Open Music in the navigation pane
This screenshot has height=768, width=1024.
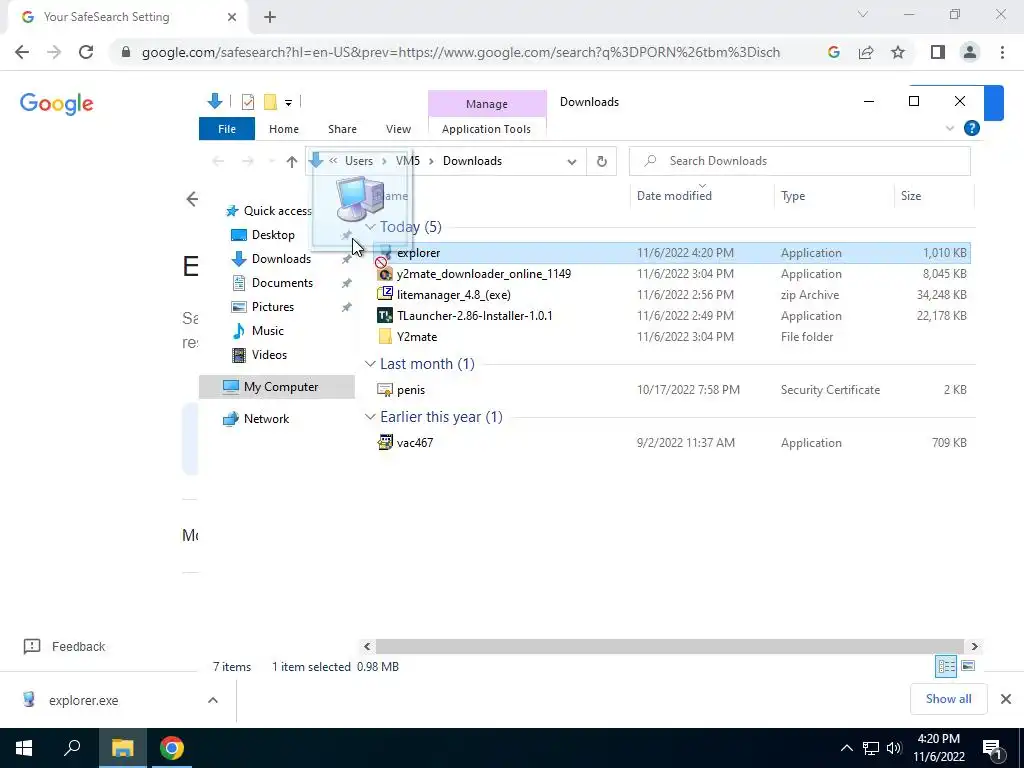267,330
